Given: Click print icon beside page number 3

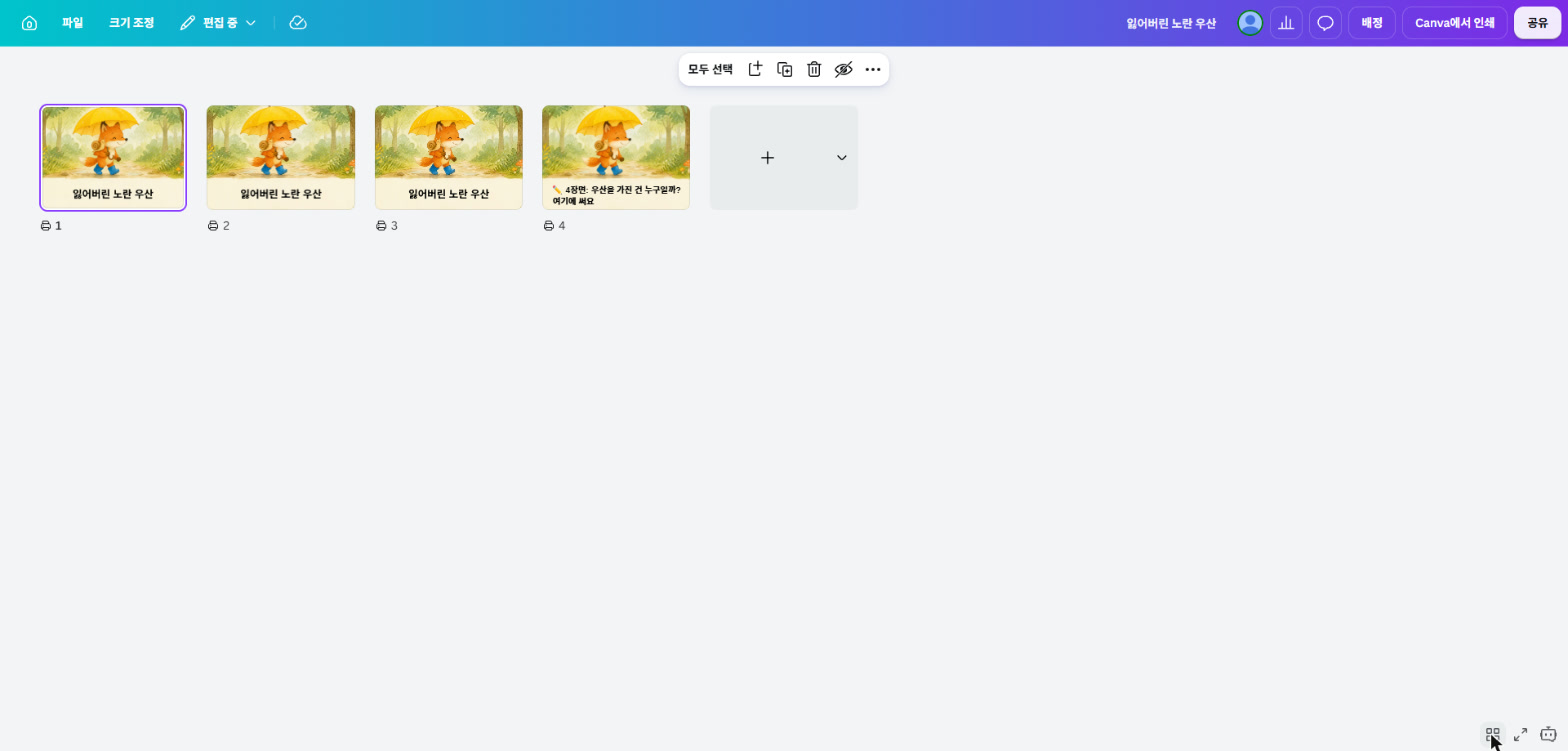Looking at the screenshot, I should tap(381, 226).
